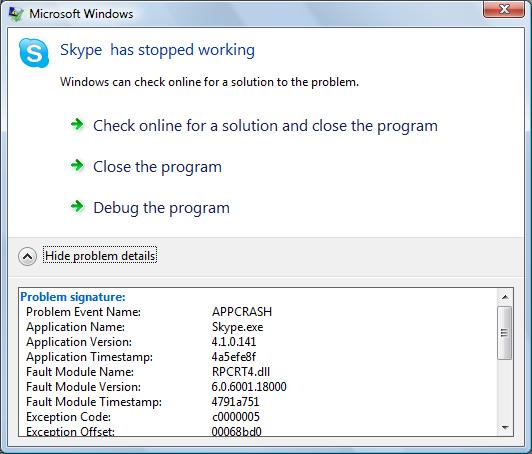Collapse details using the round chevron button
This screenshot has height=454, width=532.
(x=27, y=256)
